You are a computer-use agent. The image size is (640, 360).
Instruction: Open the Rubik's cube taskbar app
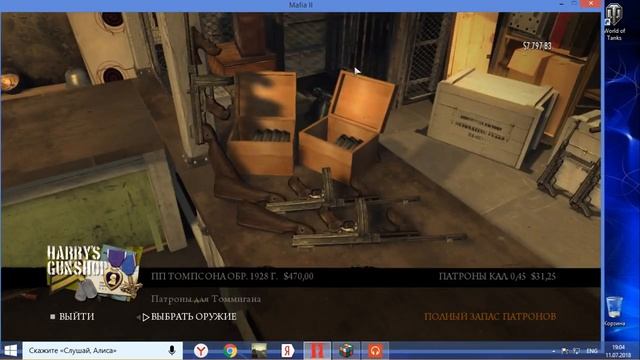(346, 351)
